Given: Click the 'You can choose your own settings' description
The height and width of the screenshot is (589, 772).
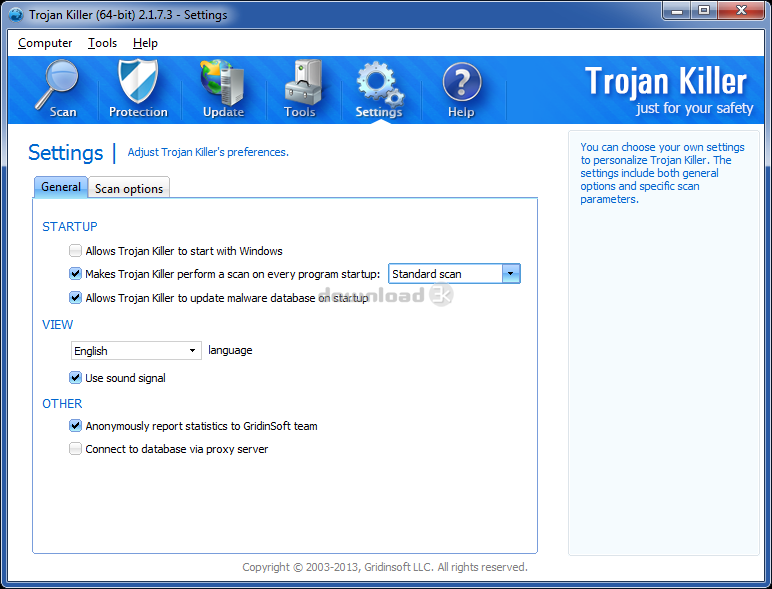Looking at the screenshot, I should coord(662,173).
